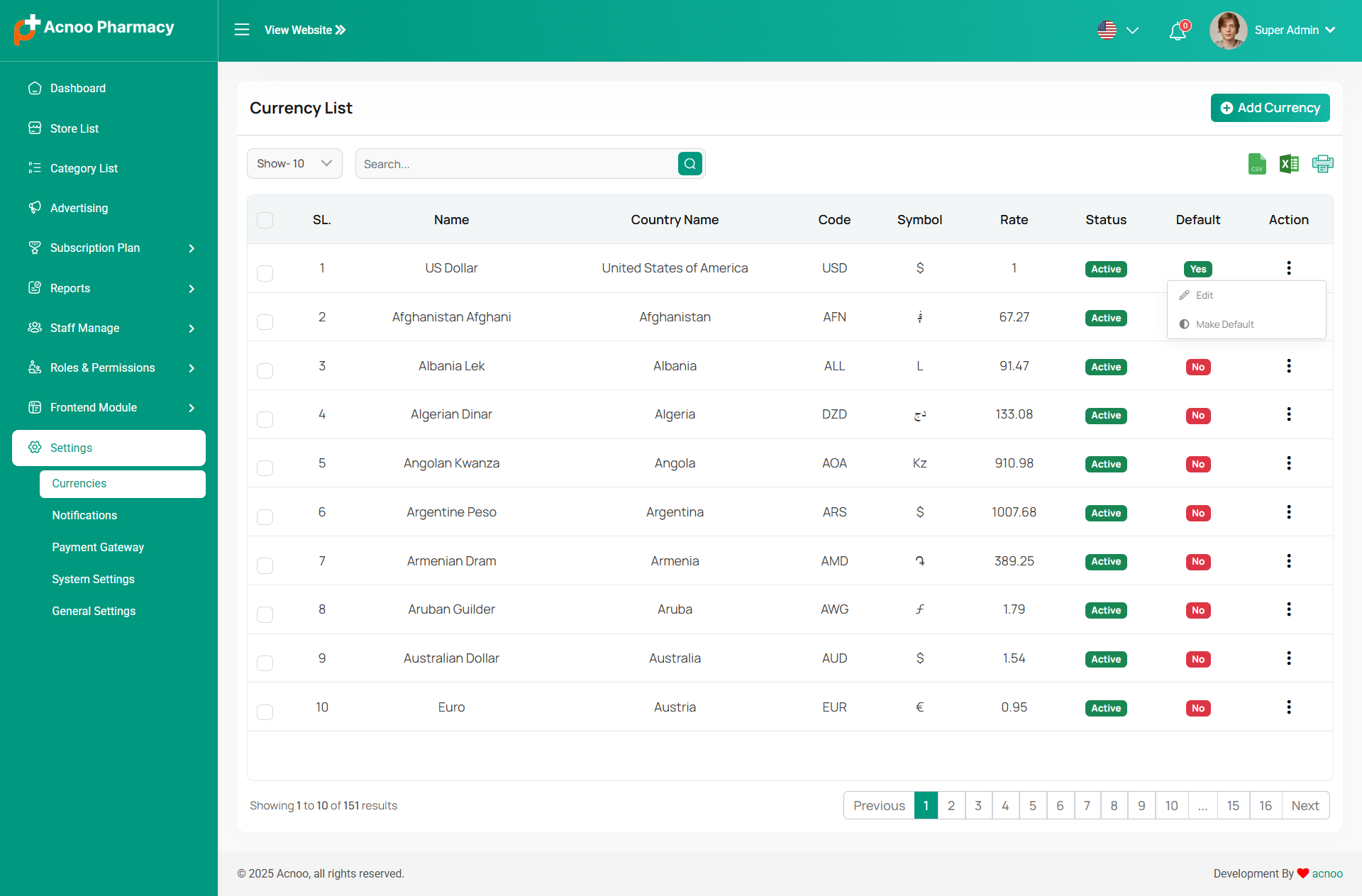This screenshot has height=896, width=1362.
Task: Toggle the hamburger sidebar menu
Action: click(x=242, y=30)
